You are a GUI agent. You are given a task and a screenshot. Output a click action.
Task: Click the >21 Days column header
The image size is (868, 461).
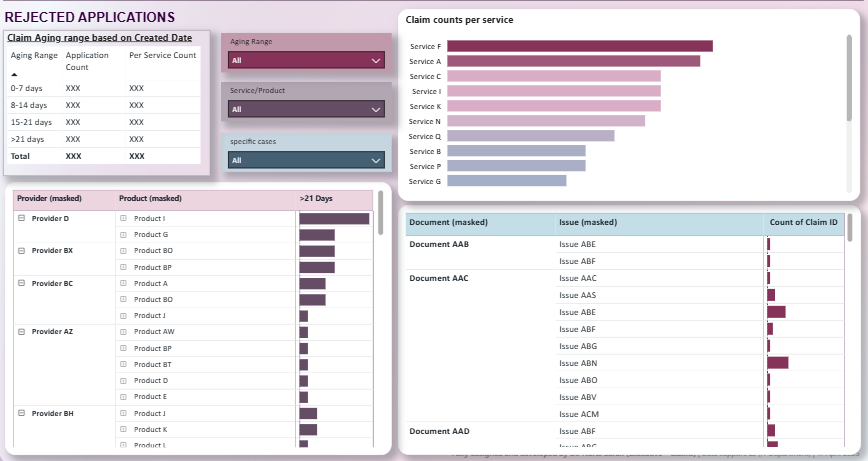[316, 198]
